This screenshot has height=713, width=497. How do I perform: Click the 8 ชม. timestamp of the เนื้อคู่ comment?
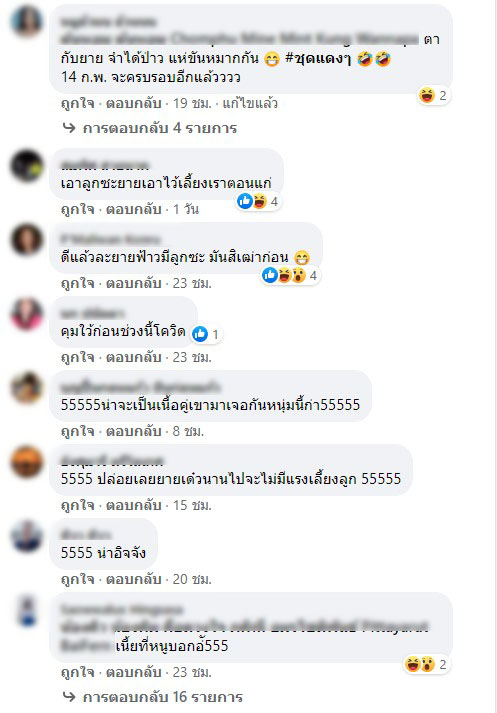tap(188, 431)
